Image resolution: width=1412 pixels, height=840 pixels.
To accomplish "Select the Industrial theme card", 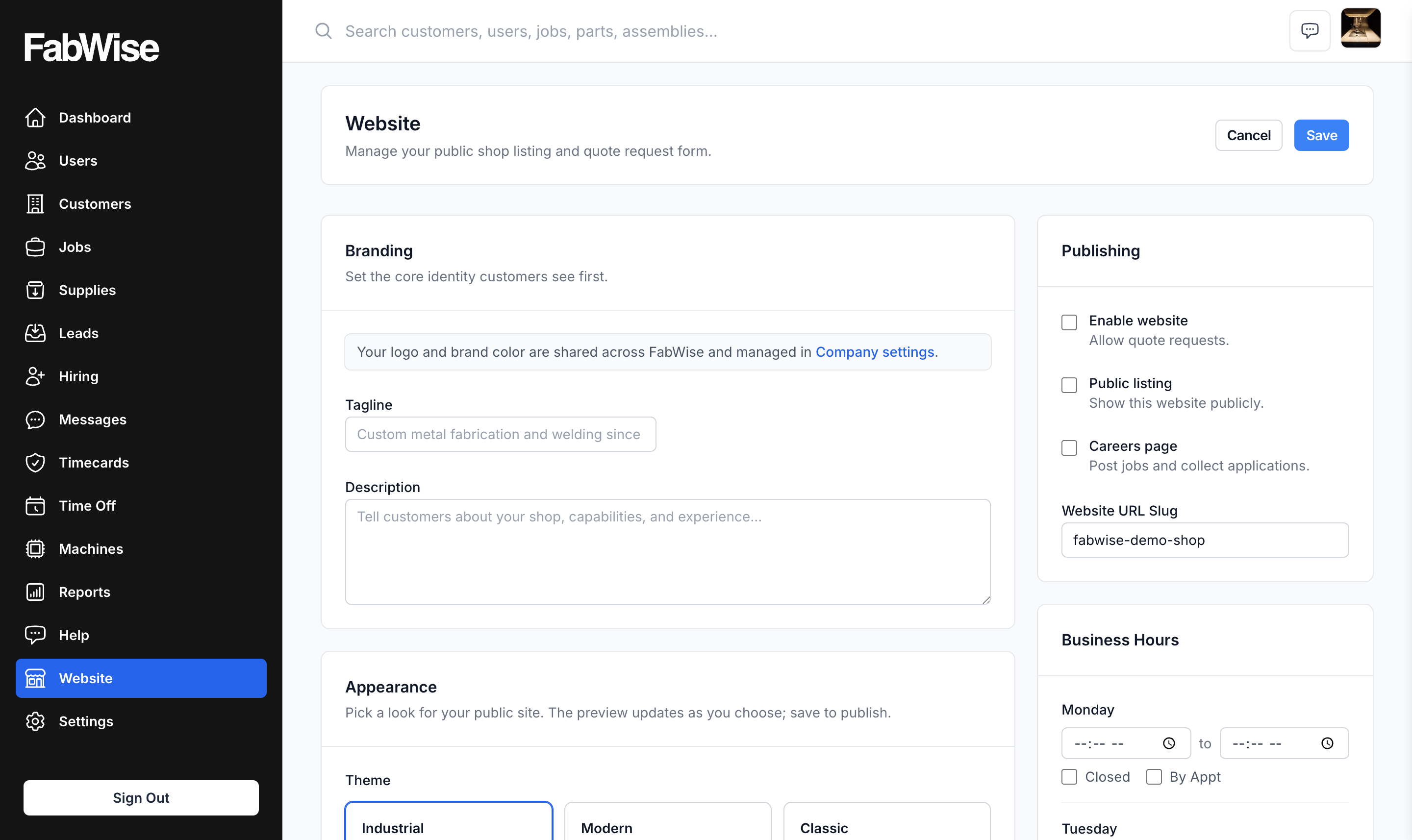I will point(449,821).
